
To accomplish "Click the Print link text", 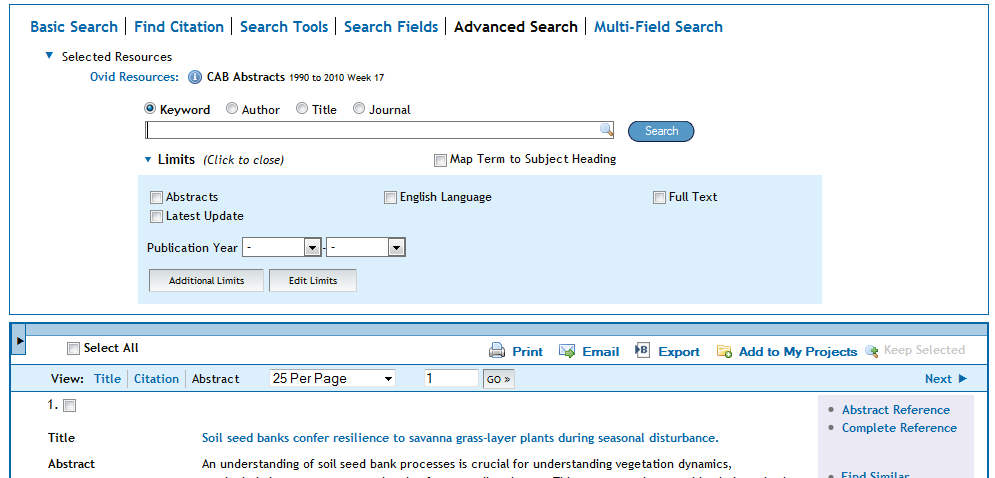I will pos(527,352).
